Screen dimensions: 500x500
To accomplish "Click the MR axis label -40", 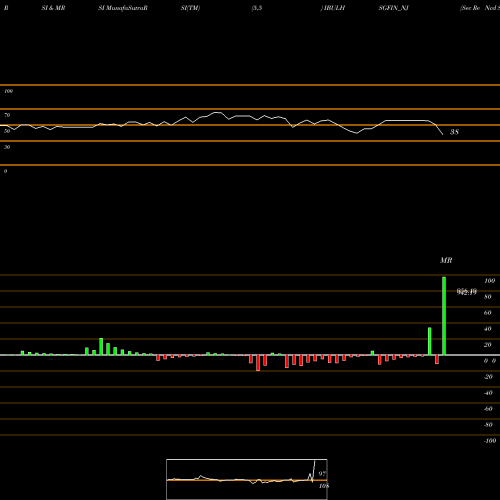I will tap(488, 393).
